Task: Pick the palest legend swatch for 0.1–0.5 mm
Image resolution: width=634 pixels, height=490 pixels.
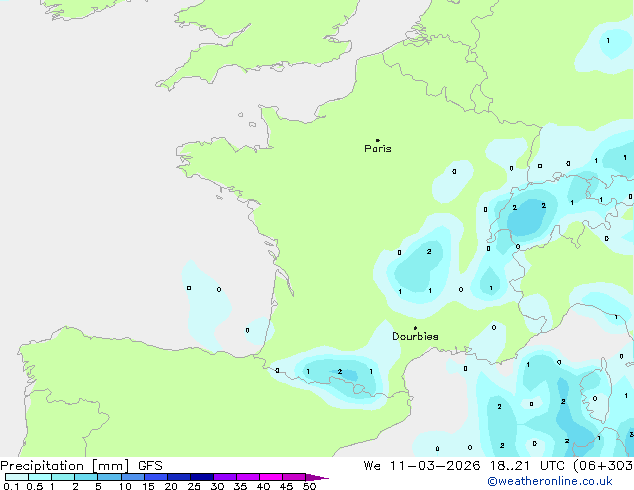Action: click(17, 477)
